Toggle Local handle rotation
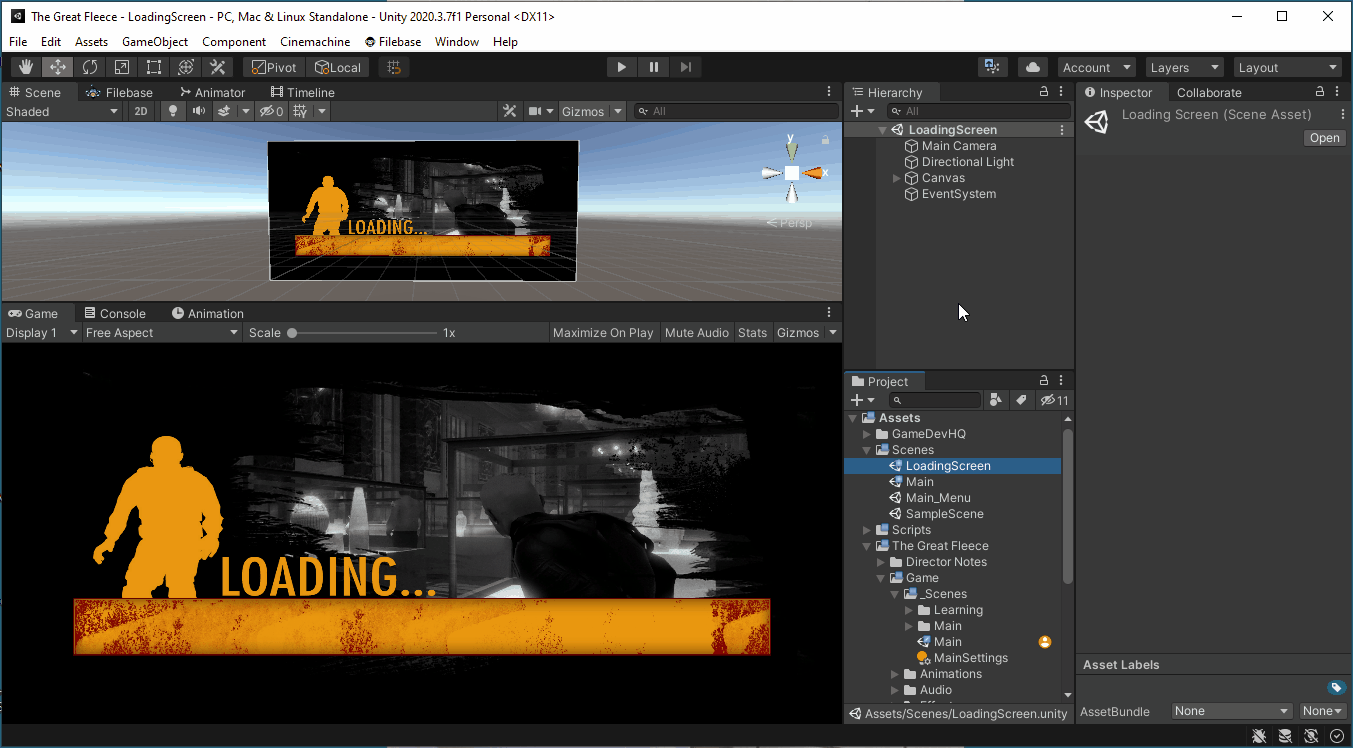This screenshot has height=748, width=1353. pyautogui.click(x=338, y=67)
